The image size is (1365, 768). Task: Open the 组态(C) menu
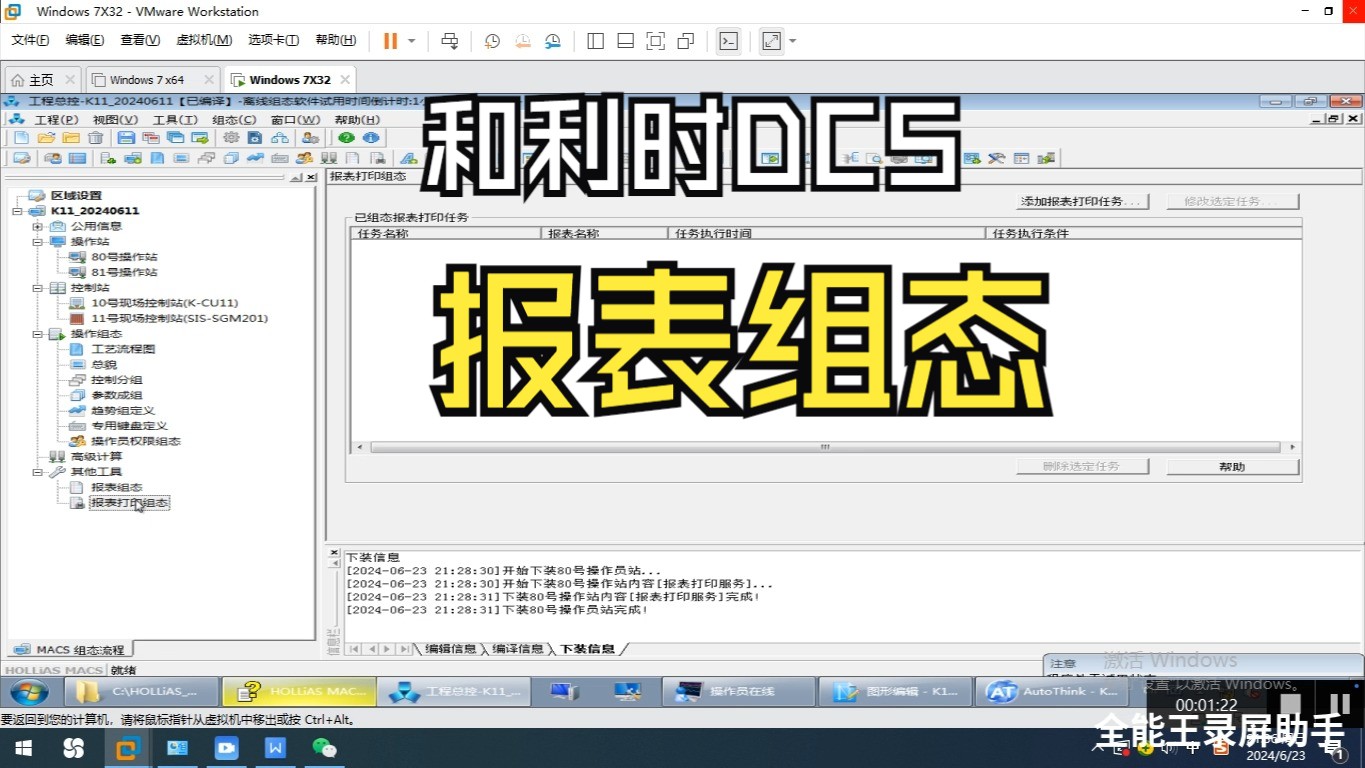[234, 120]
